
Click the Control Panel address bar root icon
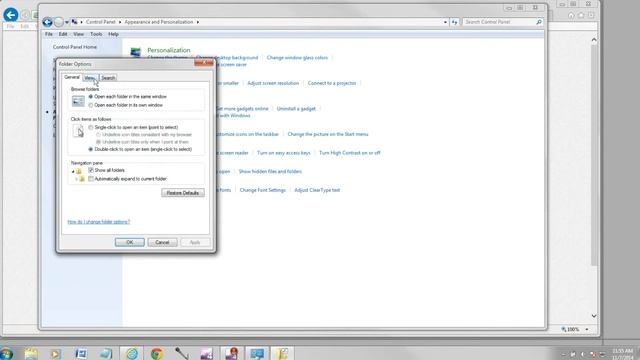coord(75,22)
